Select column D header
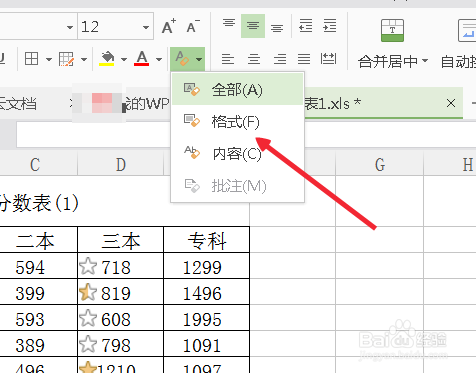The width and height of the screenshot is (476, 373). point(121,164)
